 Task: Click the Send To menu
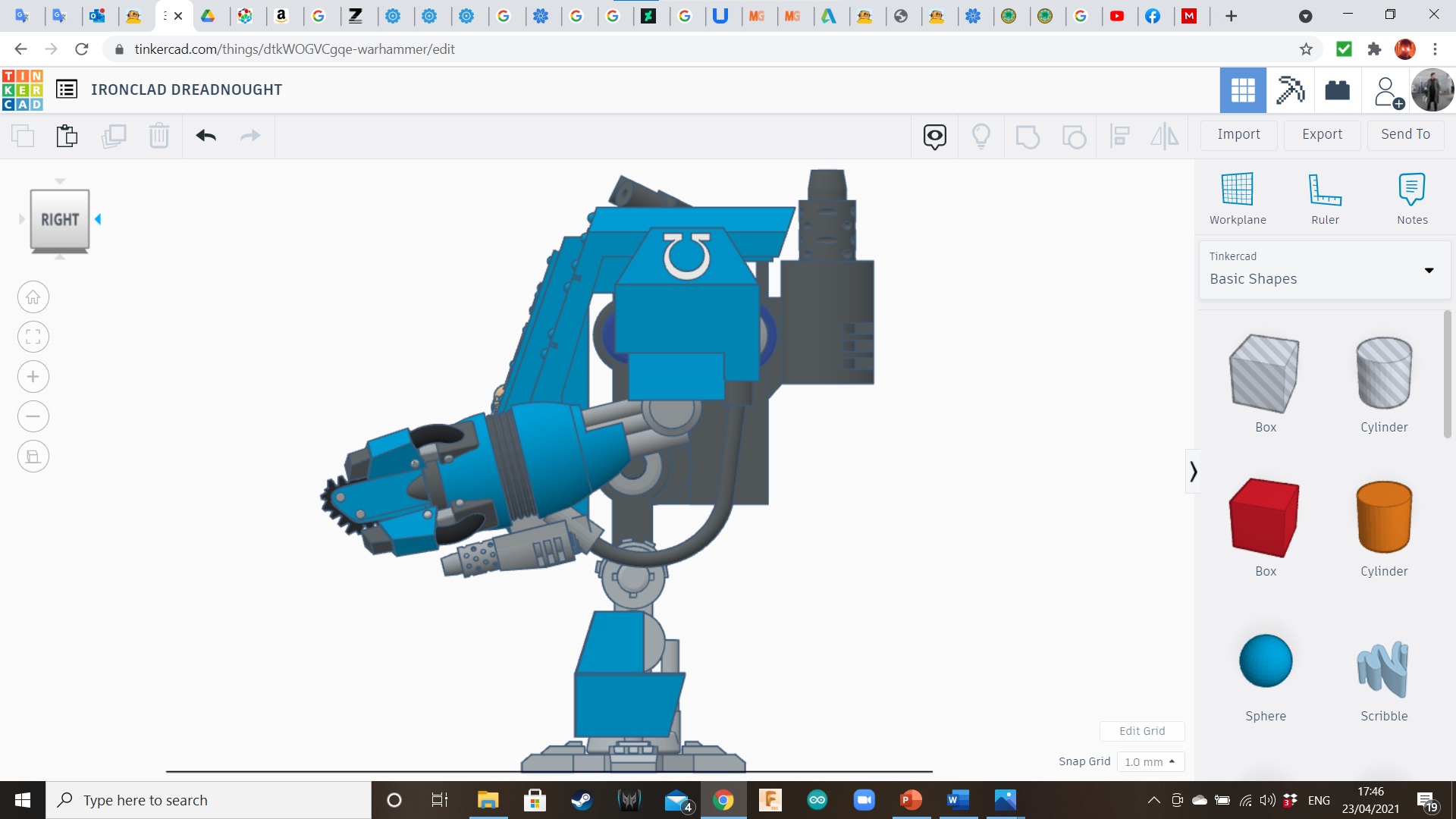(1404, 134)
